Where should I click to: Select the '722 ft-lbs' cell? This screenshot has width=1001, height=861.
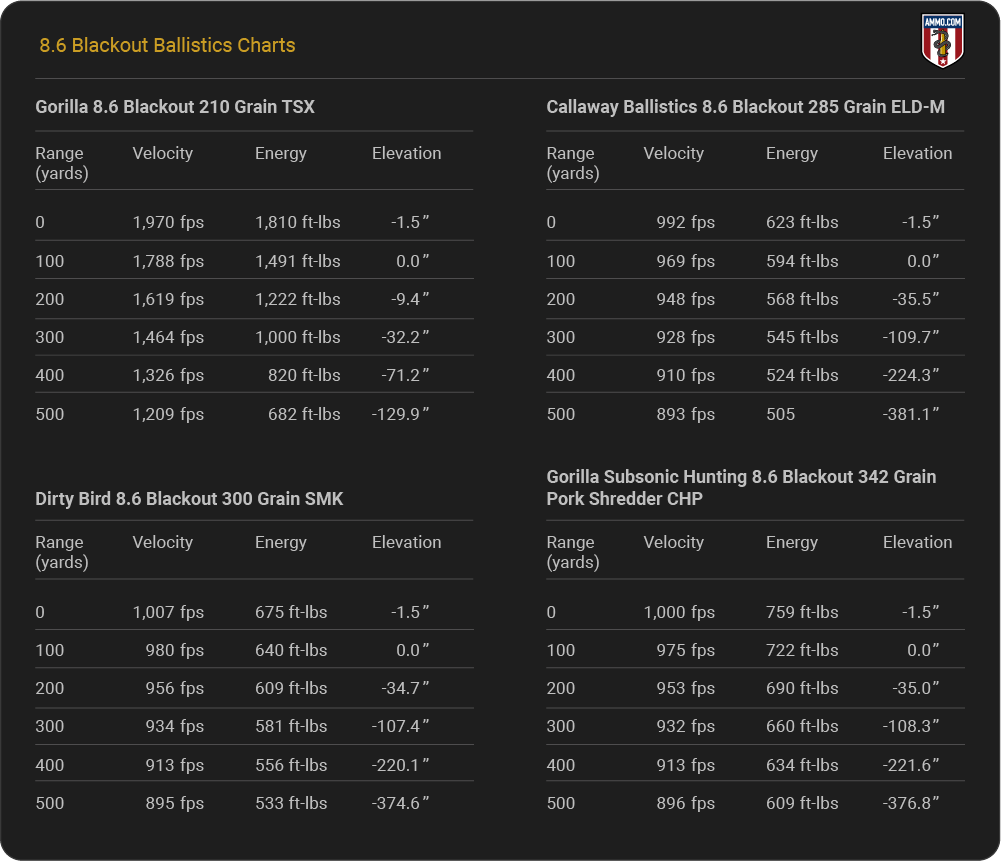tap(802, 650)
